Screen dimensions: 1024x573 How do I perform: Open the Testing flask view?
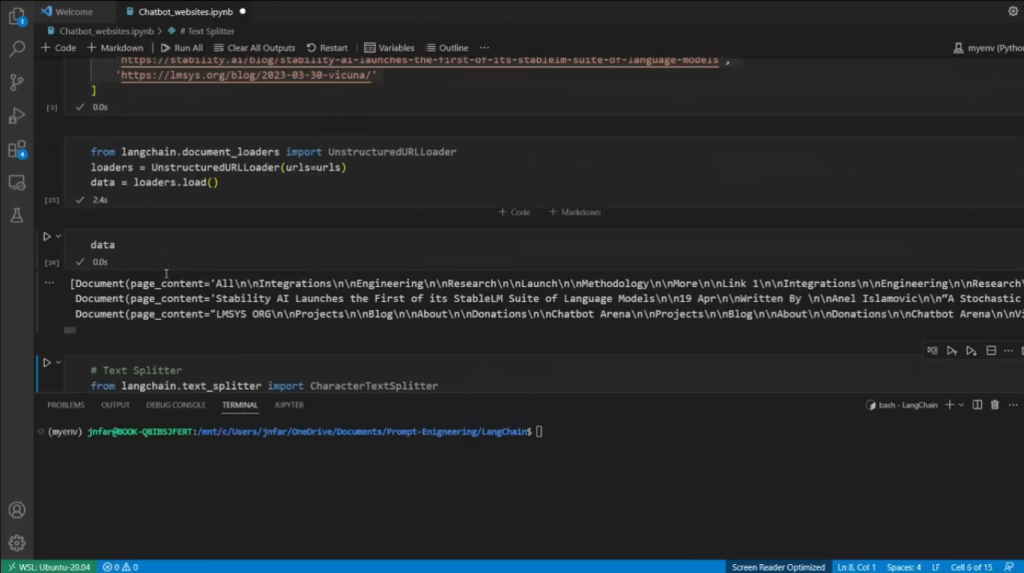point(16,215)
